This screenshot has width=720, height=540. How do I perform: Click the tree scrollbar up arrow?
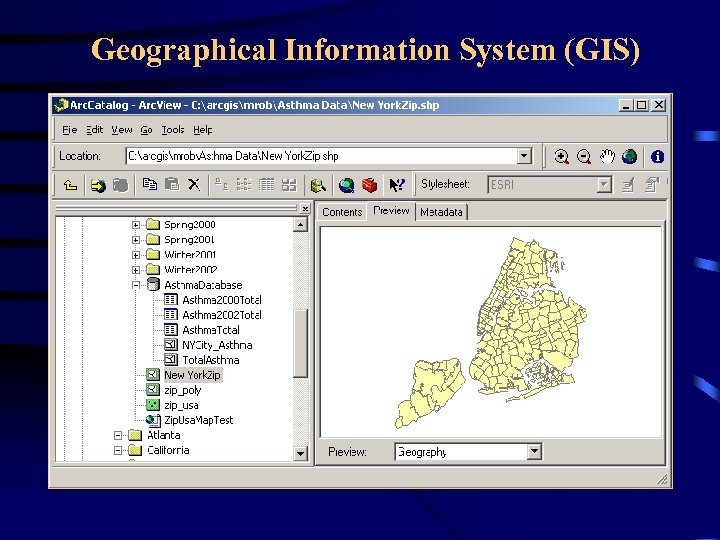[x=300, y=225]
